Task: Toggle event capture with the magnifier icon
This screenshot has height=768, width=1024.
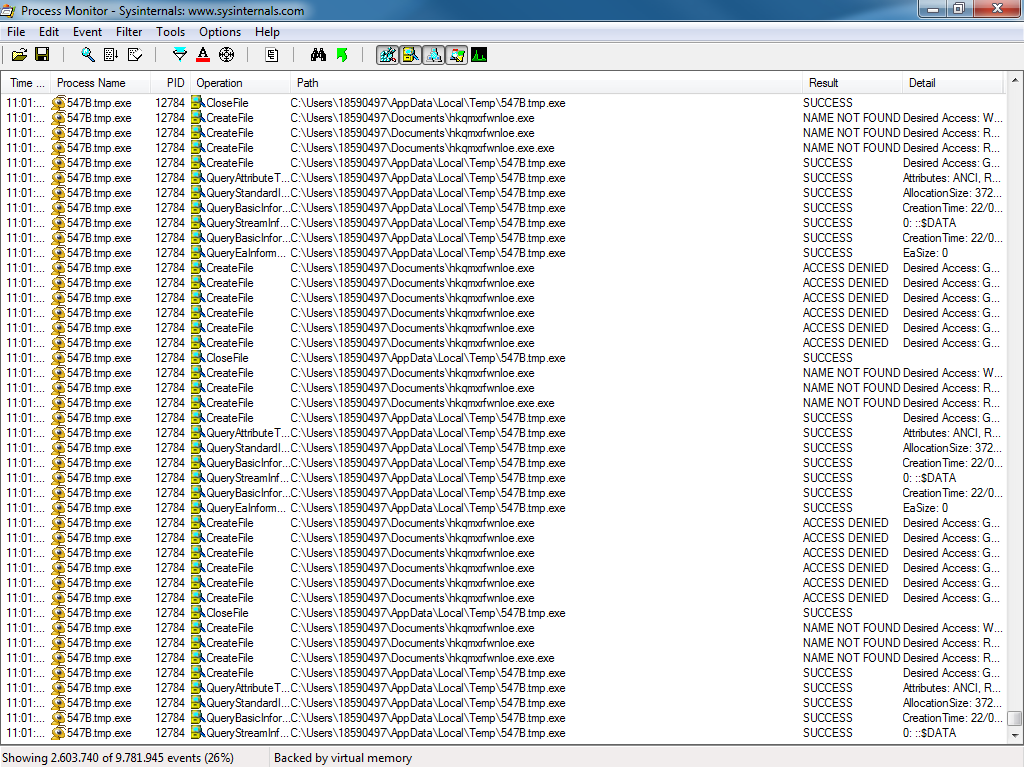Action: (88, 55)
